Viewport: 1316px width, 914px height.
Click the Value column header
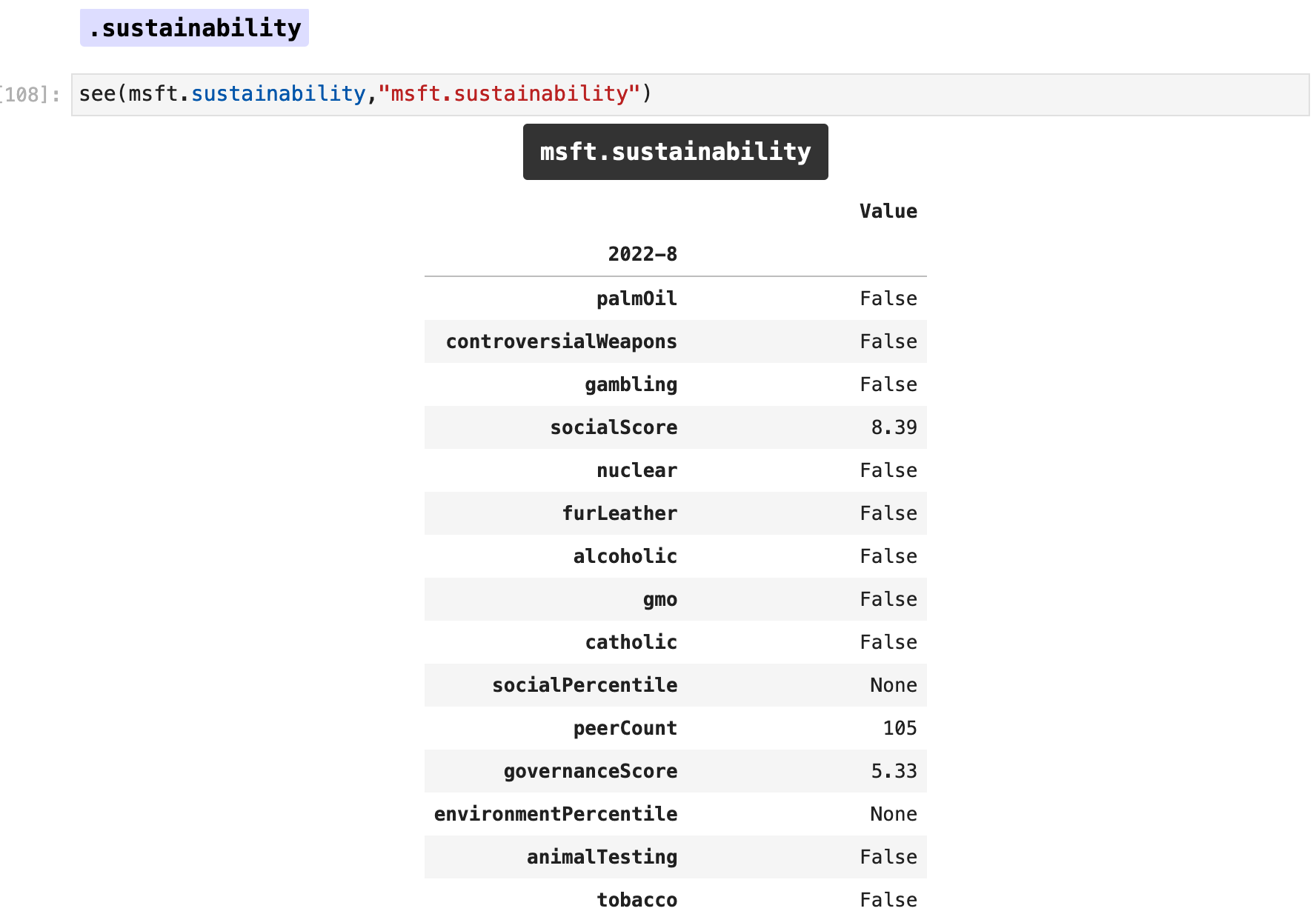pos(888,212)
